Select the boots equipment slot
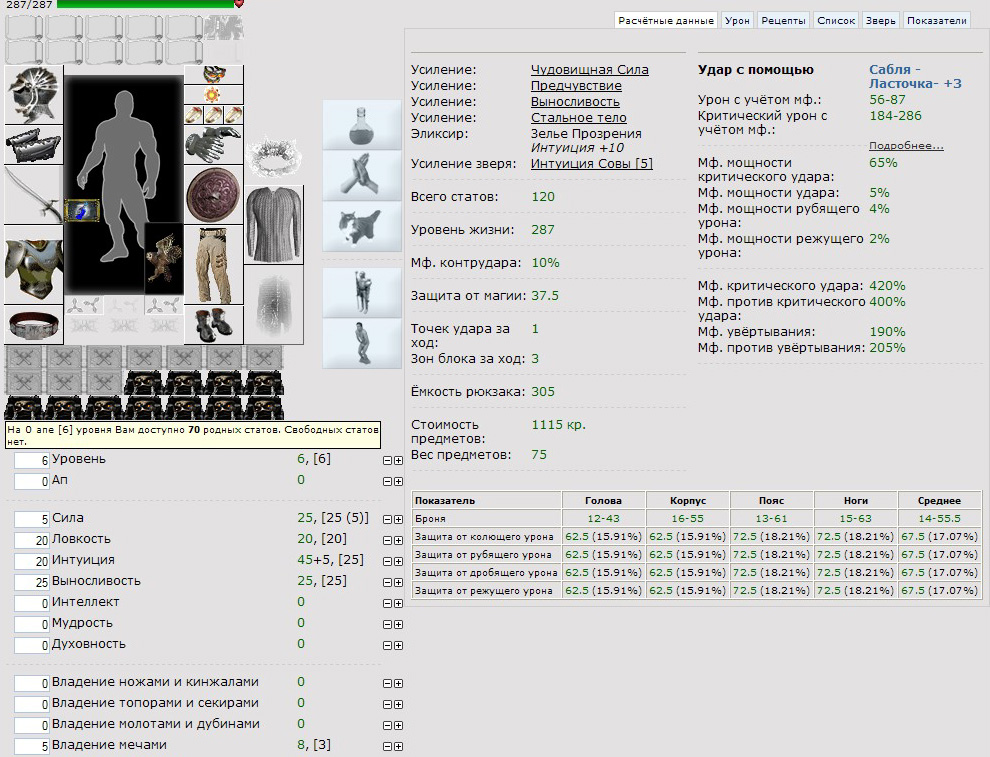This screenshot has width=990, height=757. (213, 325)
